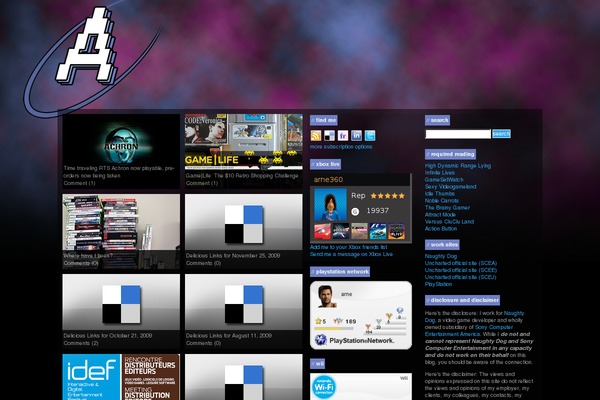Screen dimensions: 600x400
Task: Open Comments (2) under October 21 links
Action: tap(81, 343)
